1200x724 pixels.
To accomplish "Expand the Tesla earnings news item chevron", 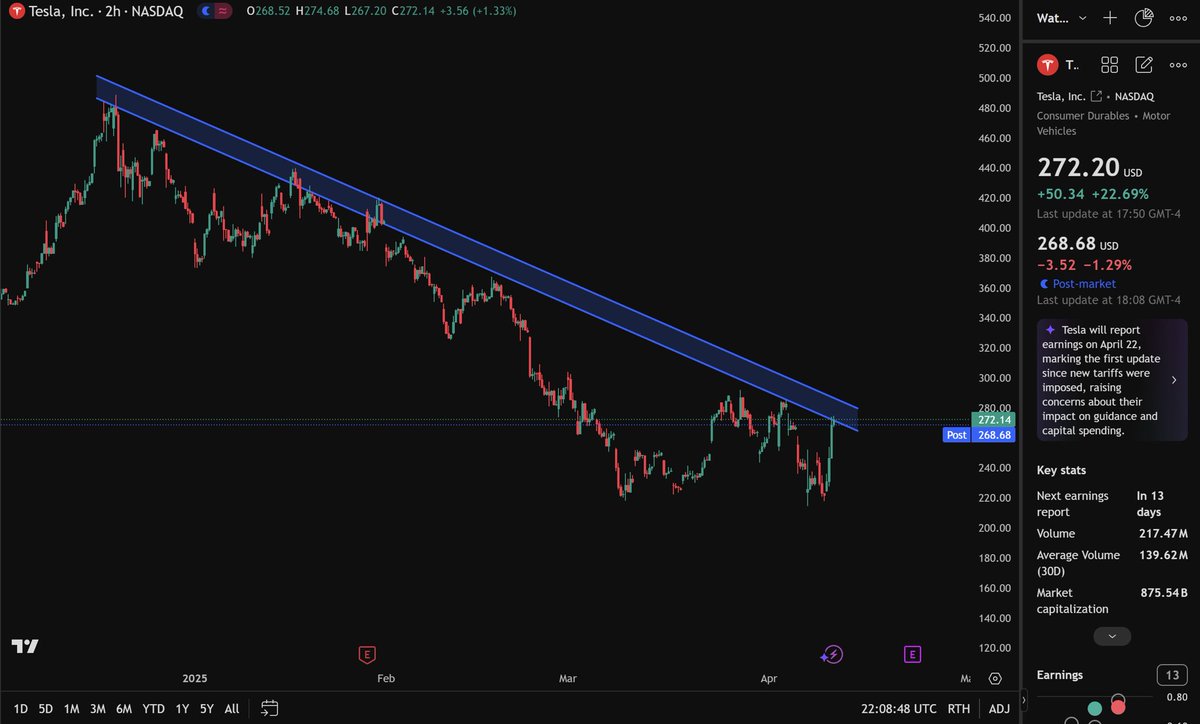I will (x=1174, y=380).
